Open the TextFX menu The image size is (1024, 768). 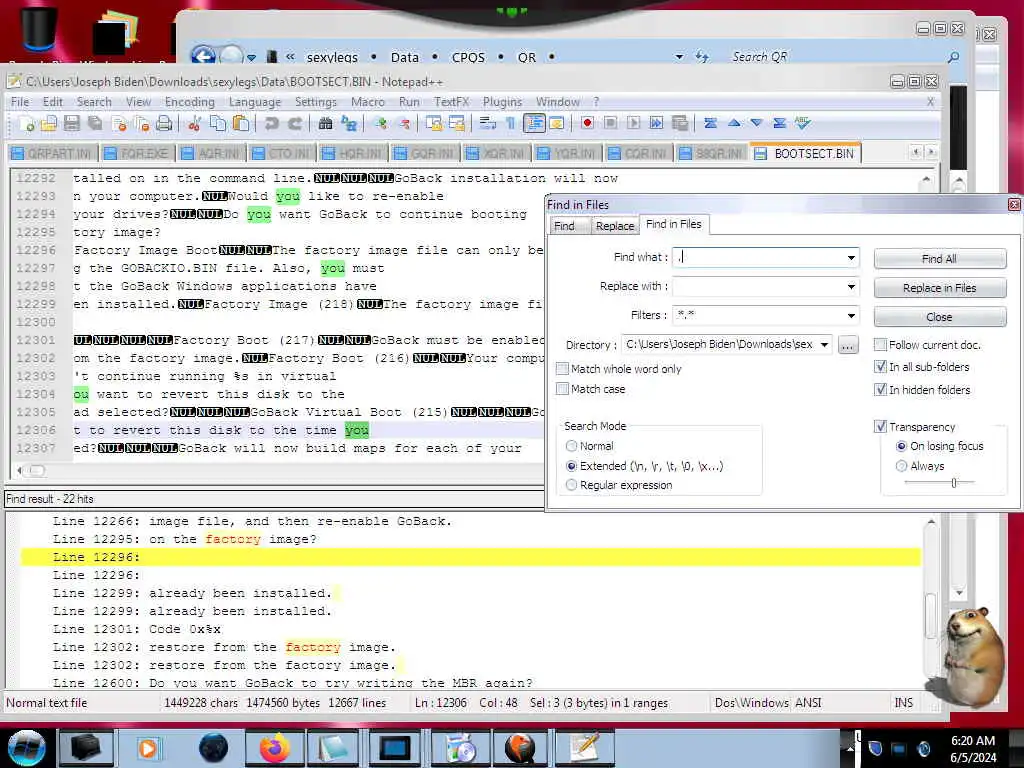point(451,102)
